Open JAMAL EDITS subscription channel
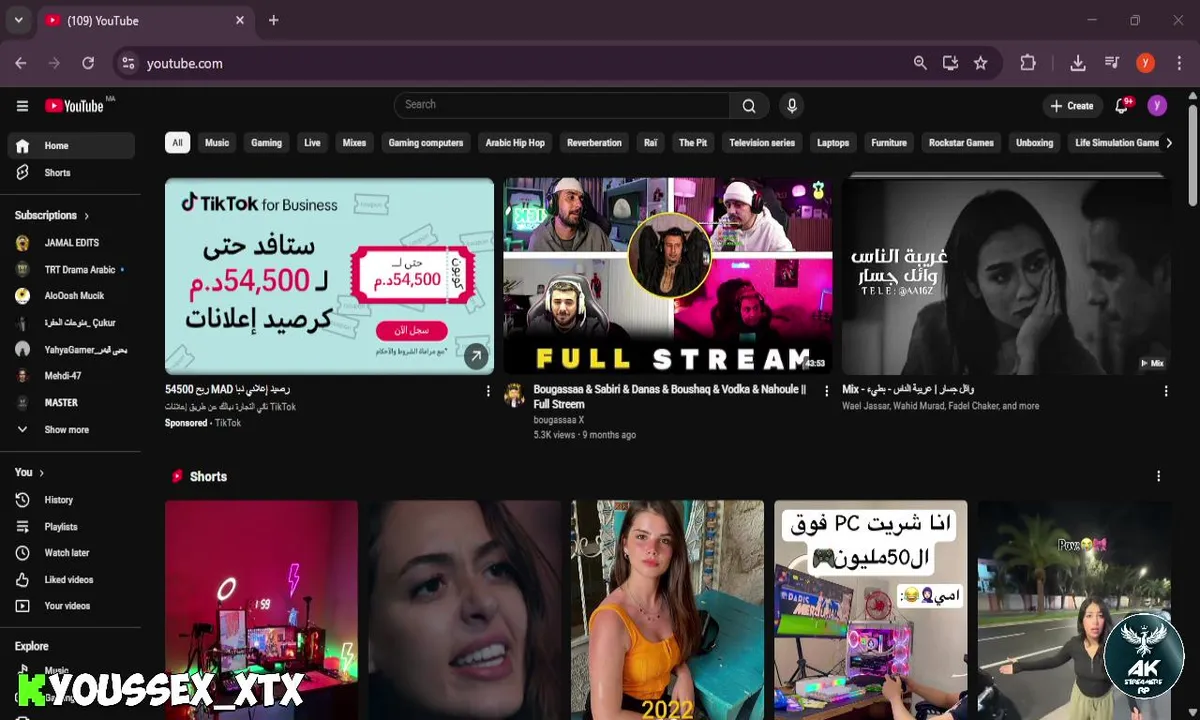This screenshot has height=720, width=1200. coord(71,243)
